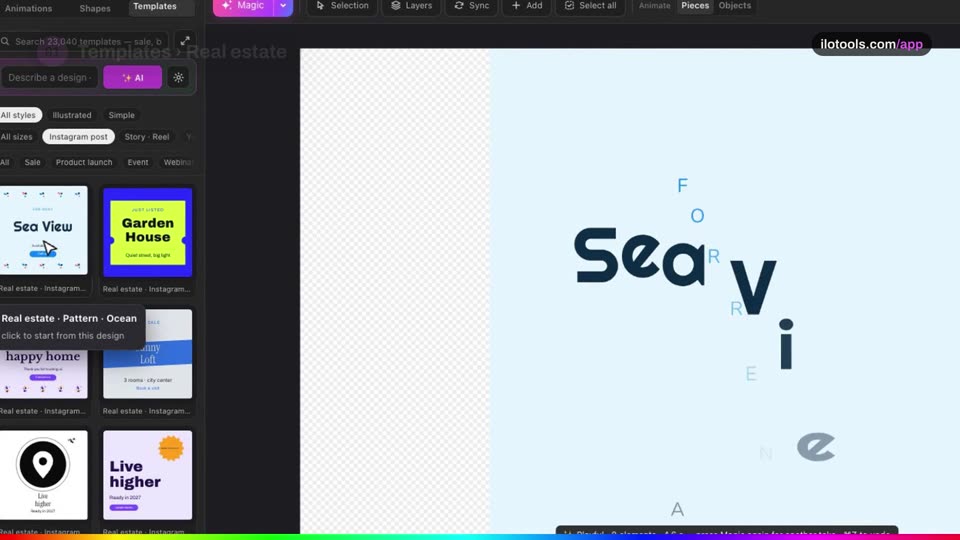Image resolution: width=960 pixels, height=540 pixels.
Task: Open the ilotools.com/app link
Action: (x=871, y=44)
